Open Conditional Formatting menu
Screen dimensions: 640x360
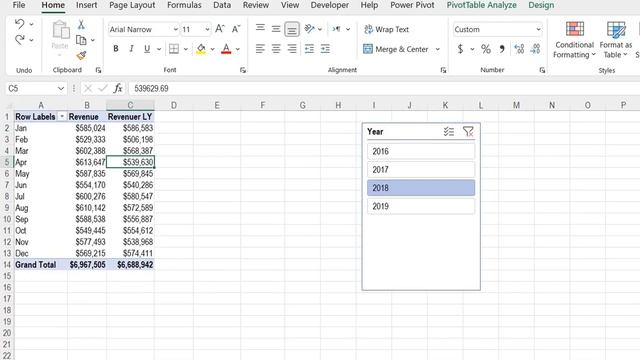point(574,40)
